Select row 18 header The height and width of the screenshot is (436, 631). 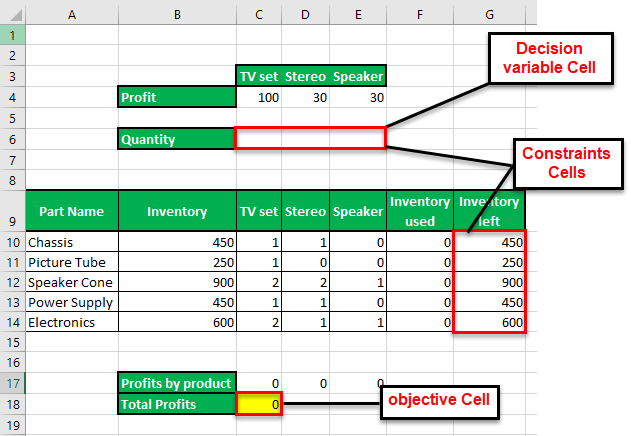tap(12, 404)
